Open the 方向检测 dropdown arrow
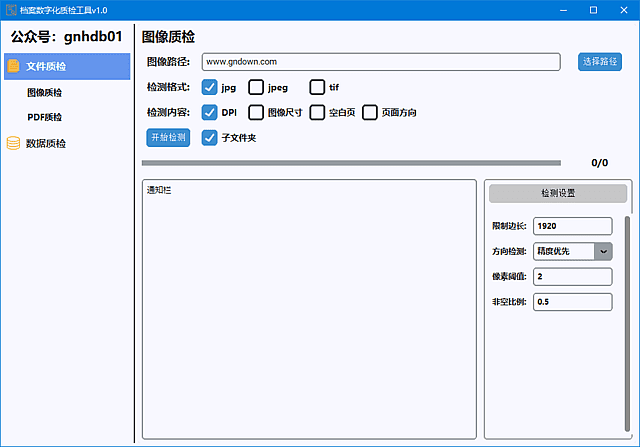Viewport: 640px width, 447px height. pos(603,251)
